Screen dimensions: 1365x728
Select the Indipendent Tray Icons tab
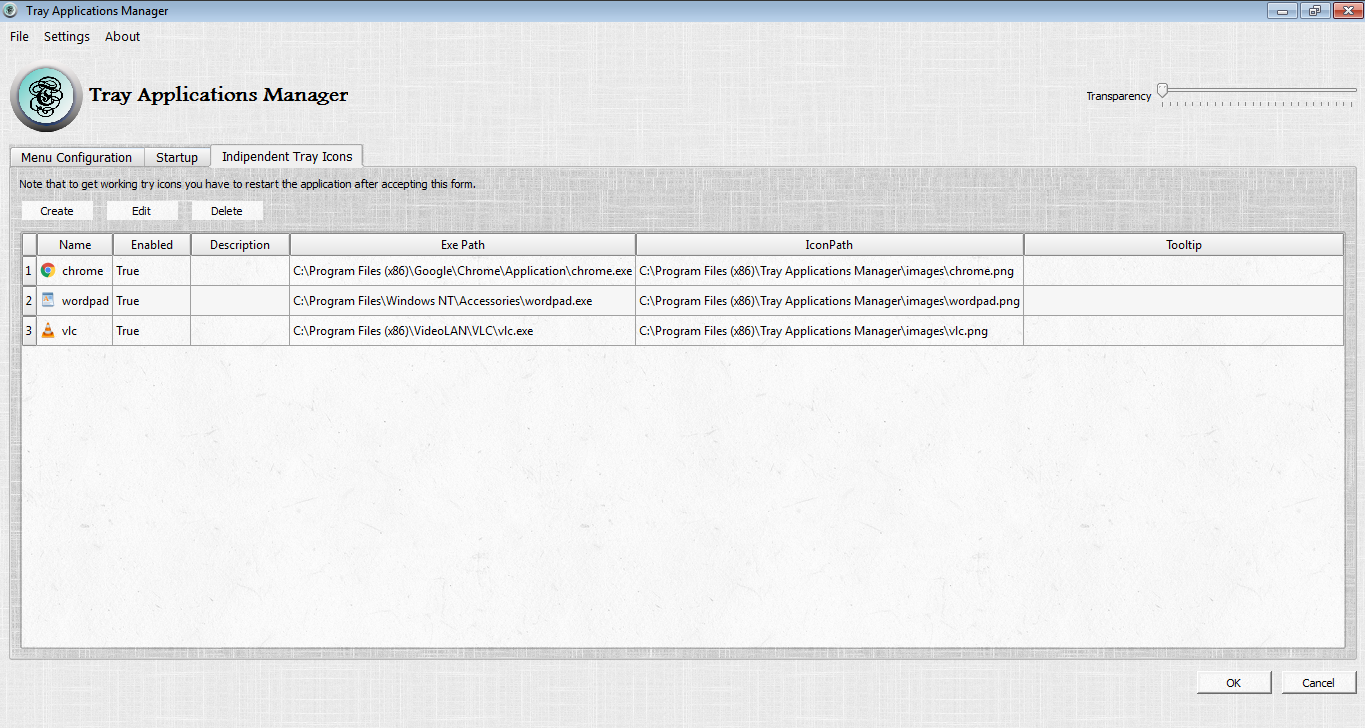point(286,156)
